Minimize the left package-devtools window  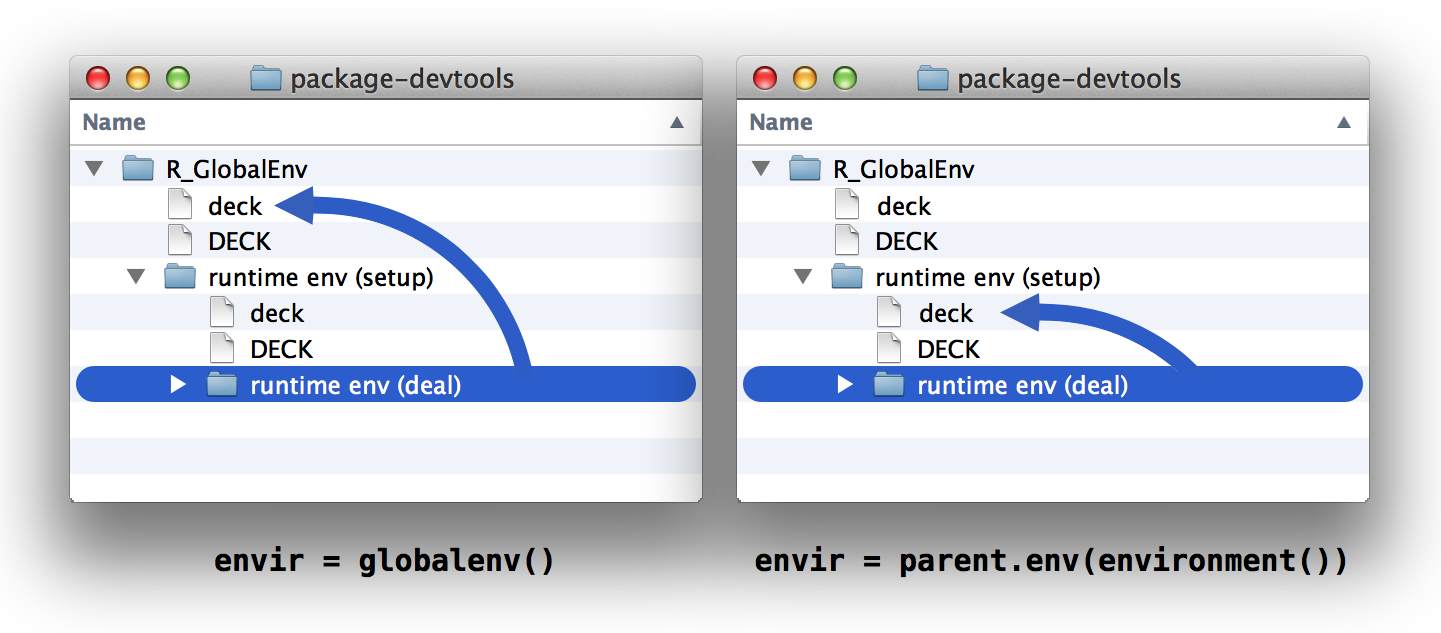coord(138,78)
